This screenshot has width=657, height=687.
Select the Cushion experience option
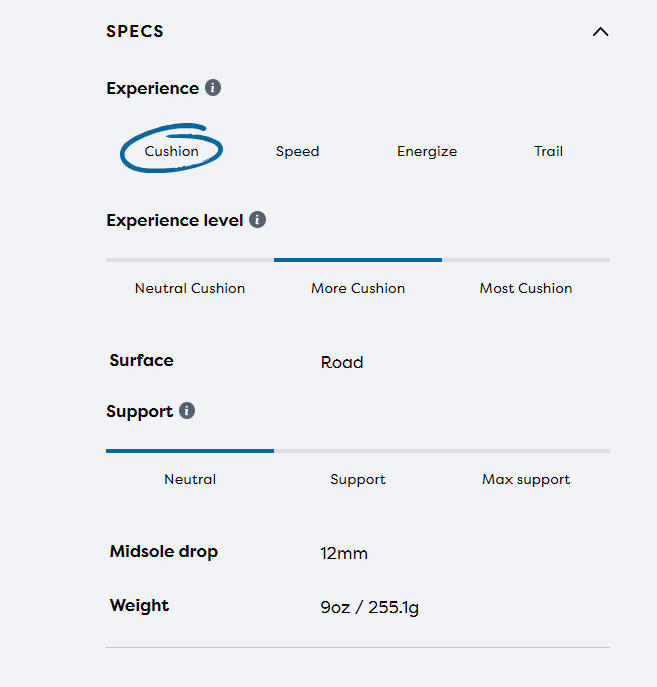pos(172,152)
